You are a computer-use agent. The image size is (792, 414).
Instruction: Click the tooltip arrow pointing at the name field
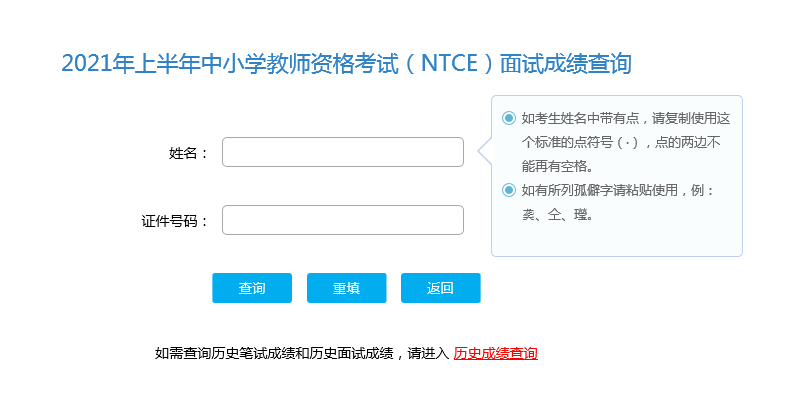coord(485,151)
